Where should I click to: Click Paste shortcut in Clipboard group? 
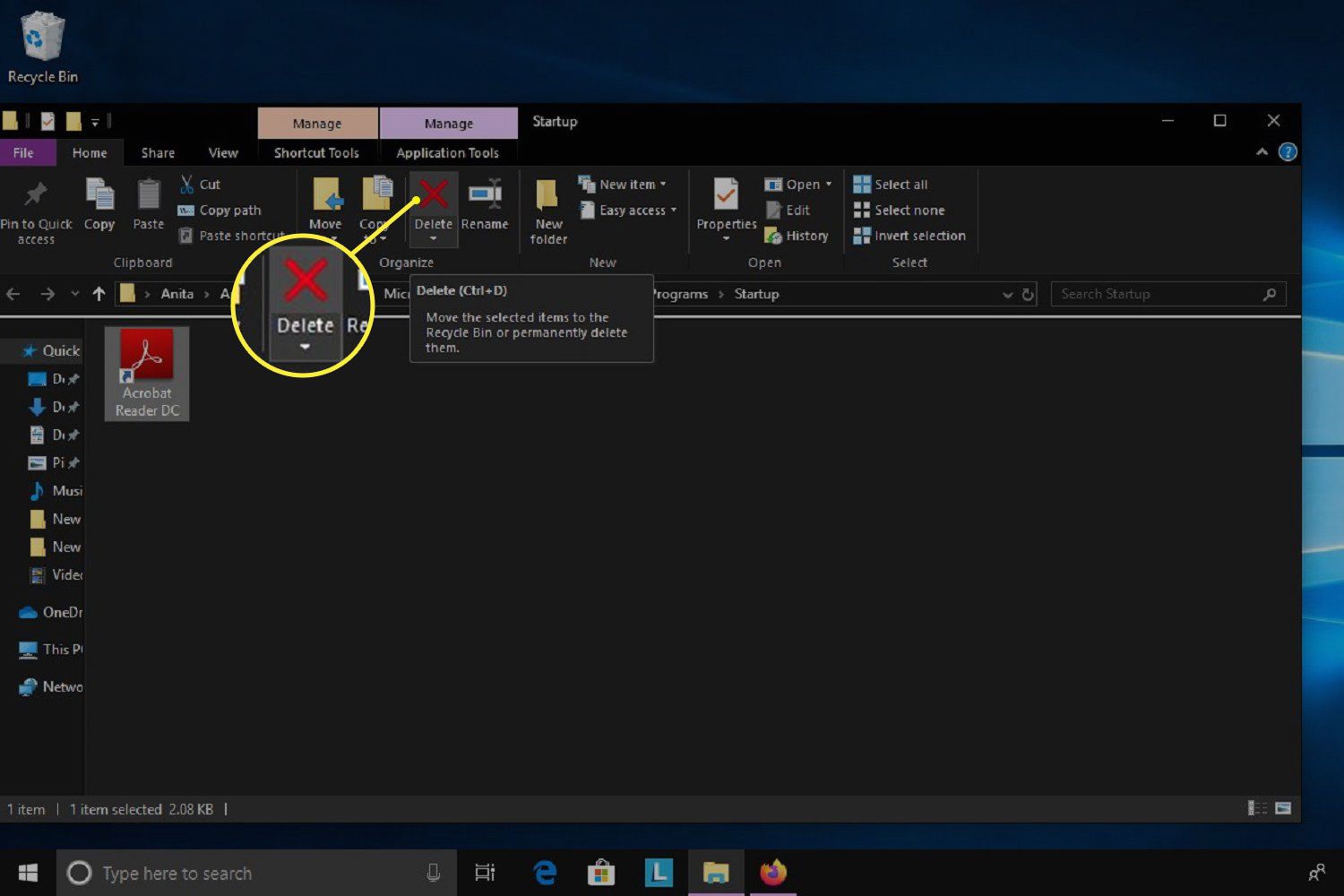pos(232,236)
